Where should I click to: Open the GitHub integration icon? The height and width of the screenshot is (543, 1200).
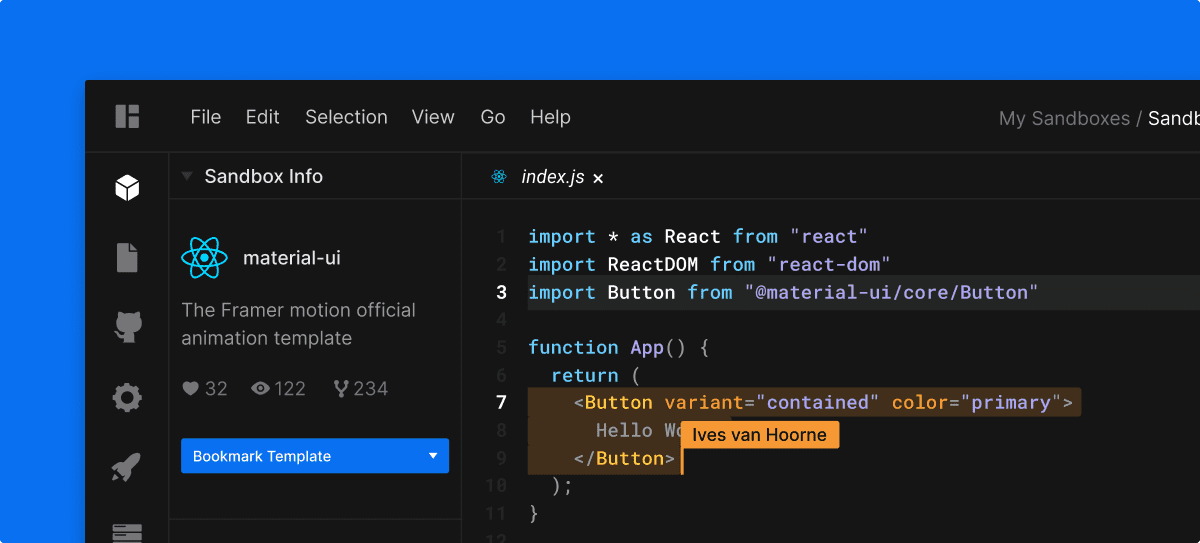[127, 327]
